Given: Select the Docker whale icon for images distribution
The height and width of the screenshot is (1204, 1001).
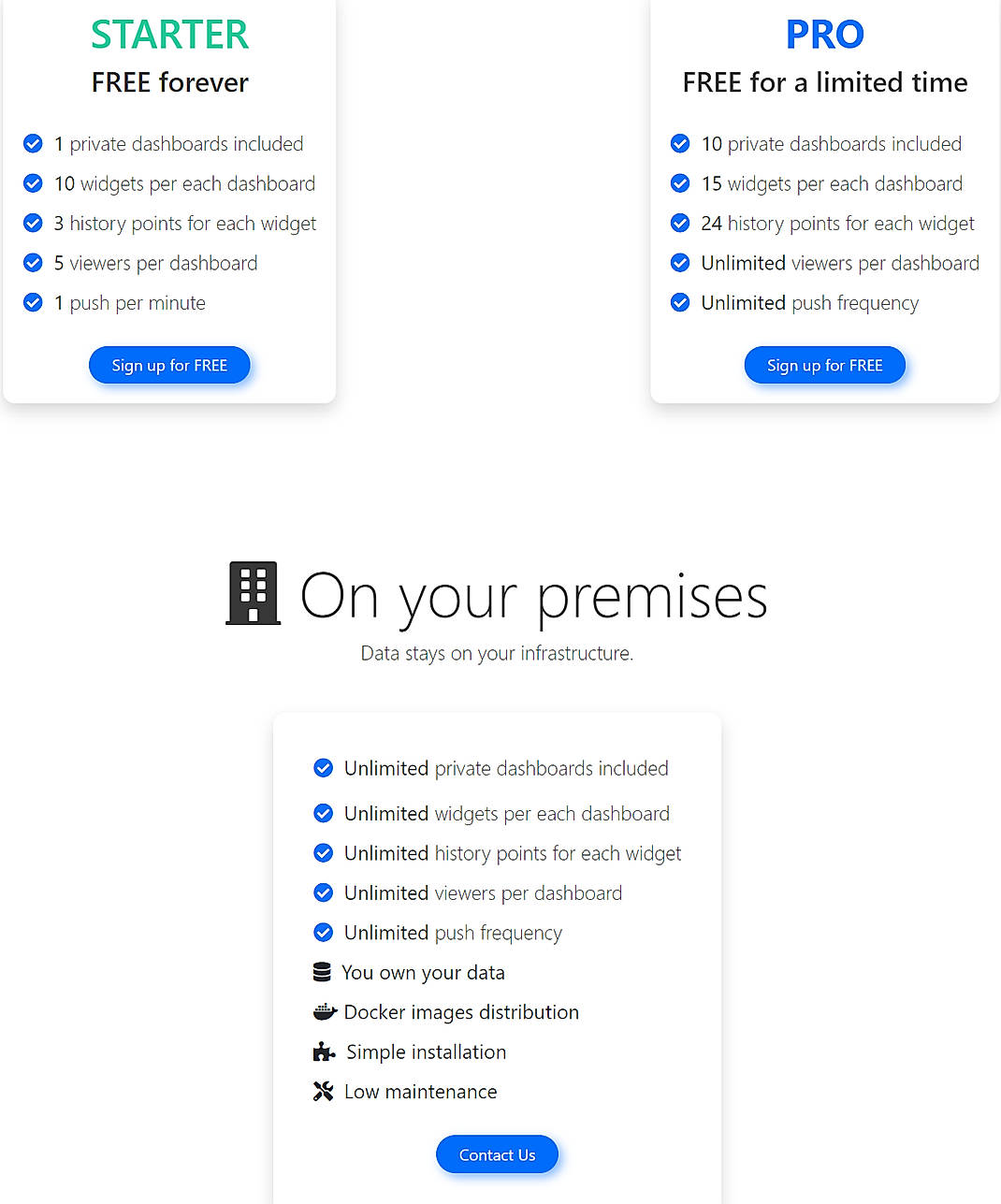Looking at the screenshot, I should (323, 1011).
